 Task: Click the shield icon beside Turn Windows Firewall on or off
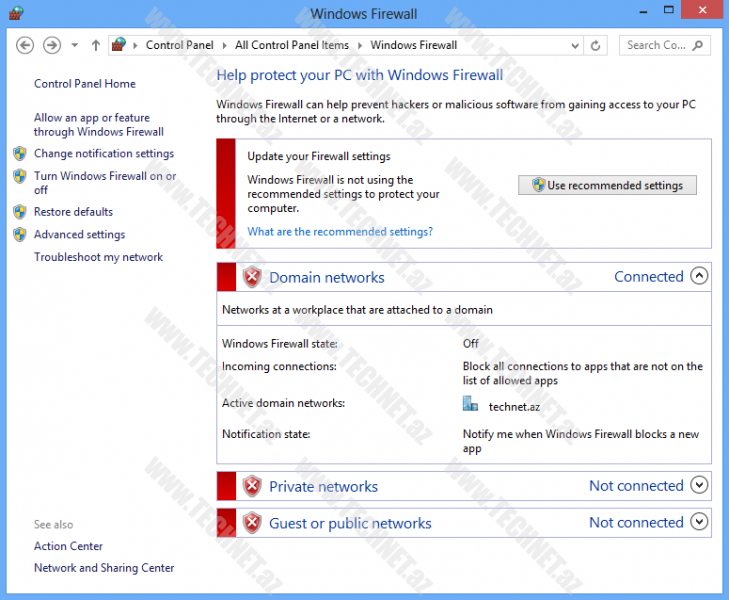pyautogui.click(x=20, y=176)
